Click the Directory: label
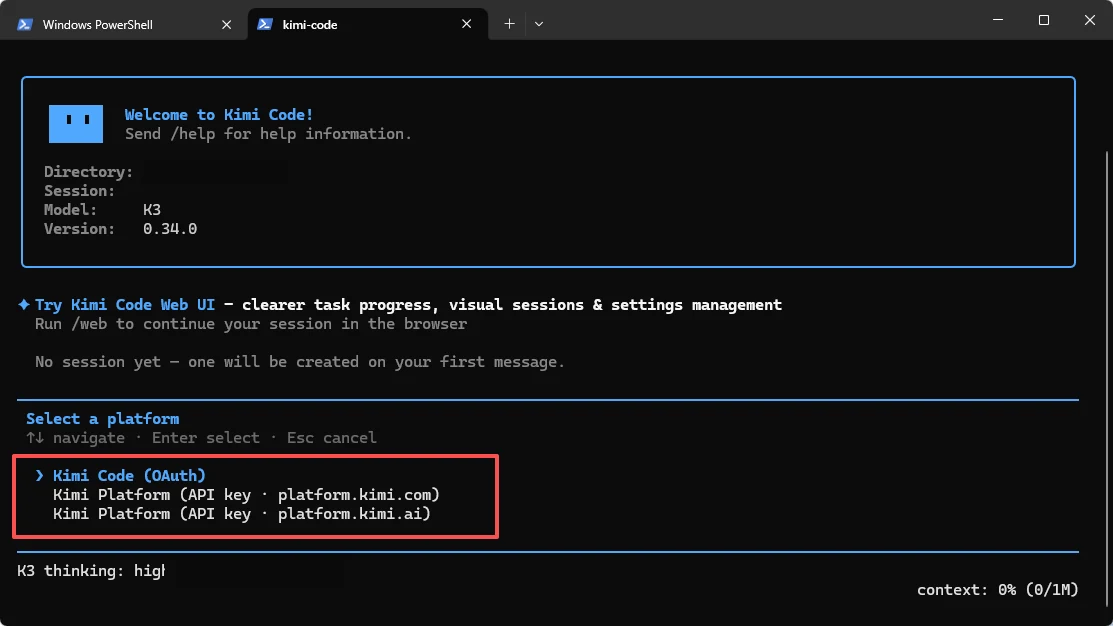This screenshot has height=626, width=1113. [x=88, y=172]
